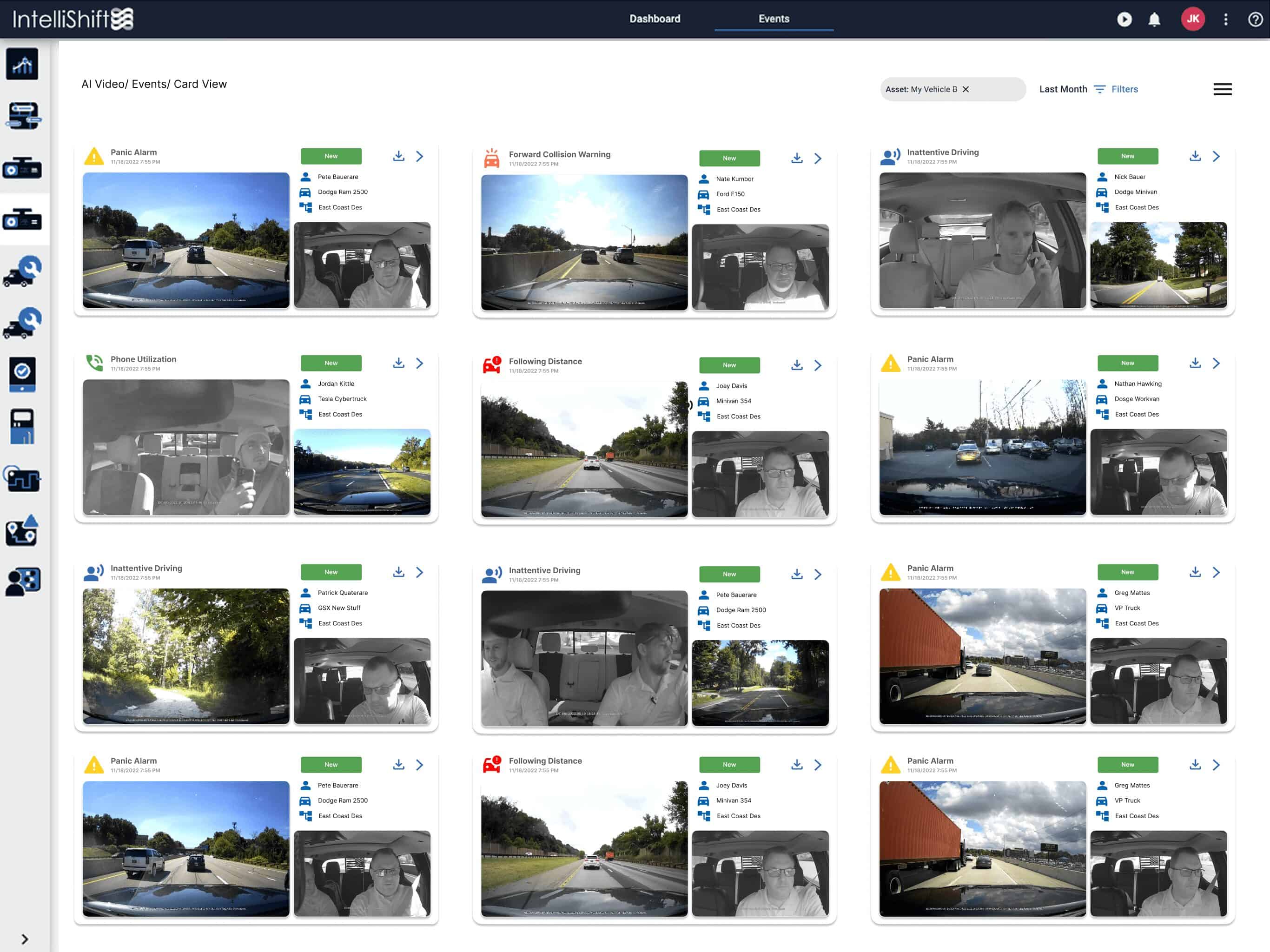Expand the Following Distance event card
The image size is (1270, 952).
point(819,363)
